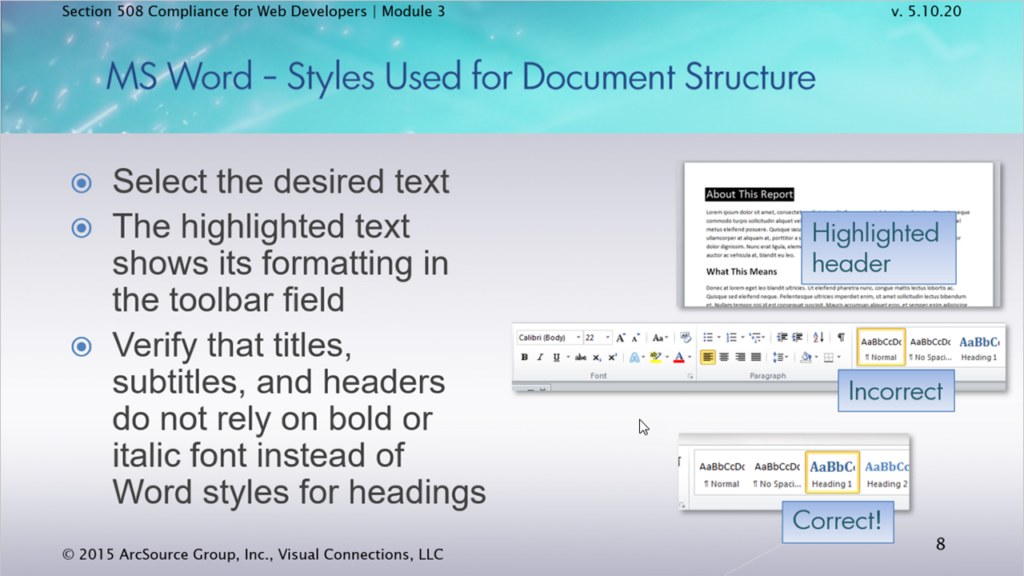The image size is (1024, 576).
Task: Click the Grow Font icon
Action: (620, 338)
